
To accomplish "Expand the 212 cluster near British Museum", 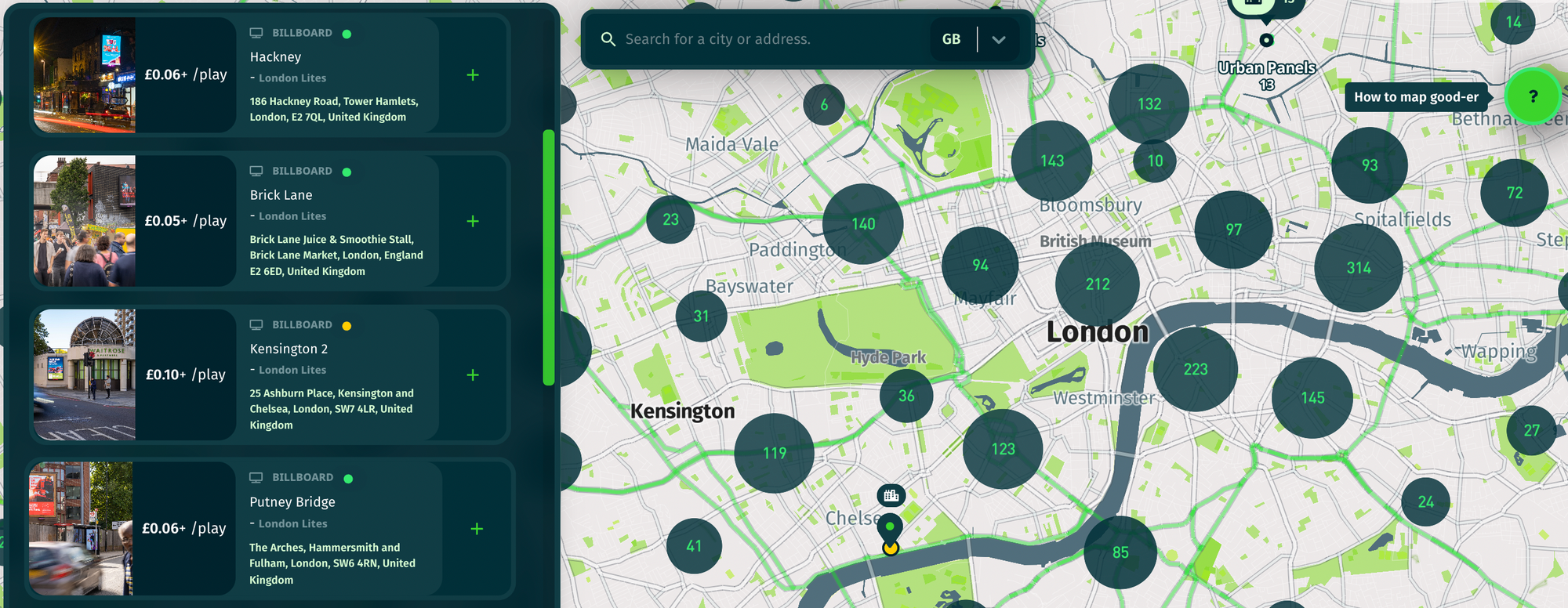I will [x=1098, y=284].
